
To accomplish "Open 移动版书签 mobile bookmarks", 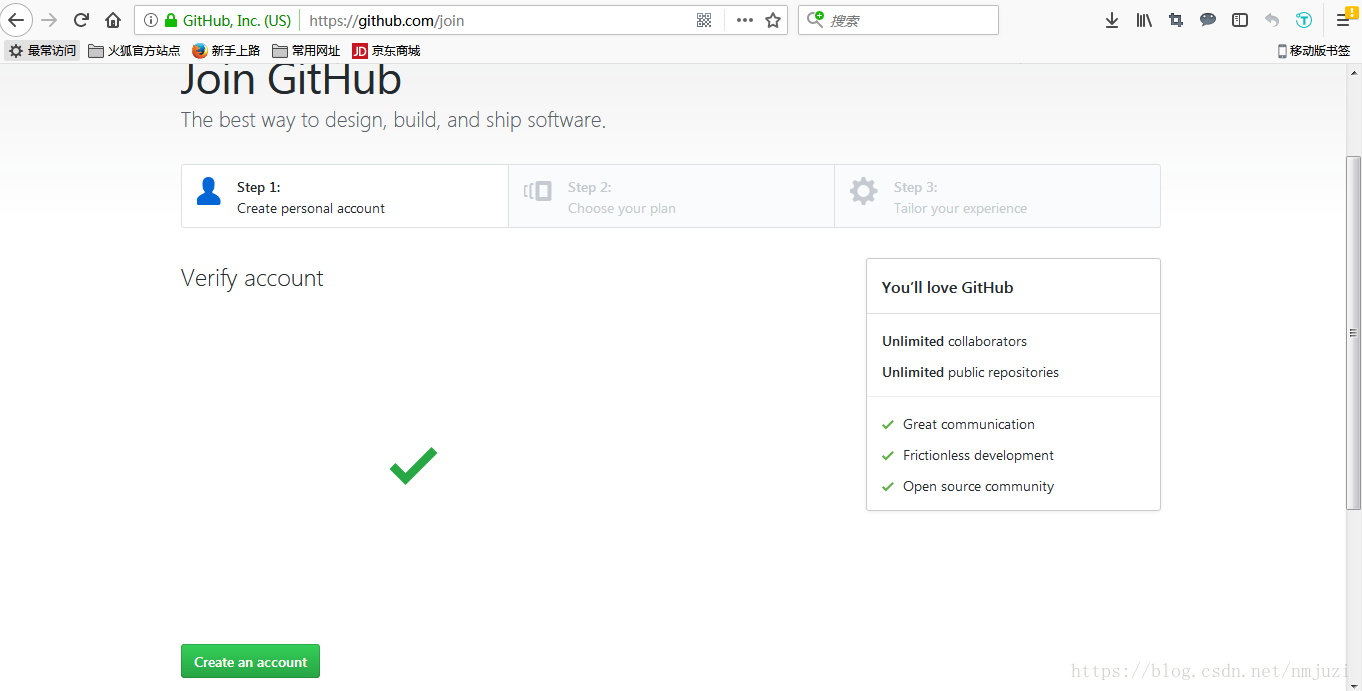I will pos(1314,50).
